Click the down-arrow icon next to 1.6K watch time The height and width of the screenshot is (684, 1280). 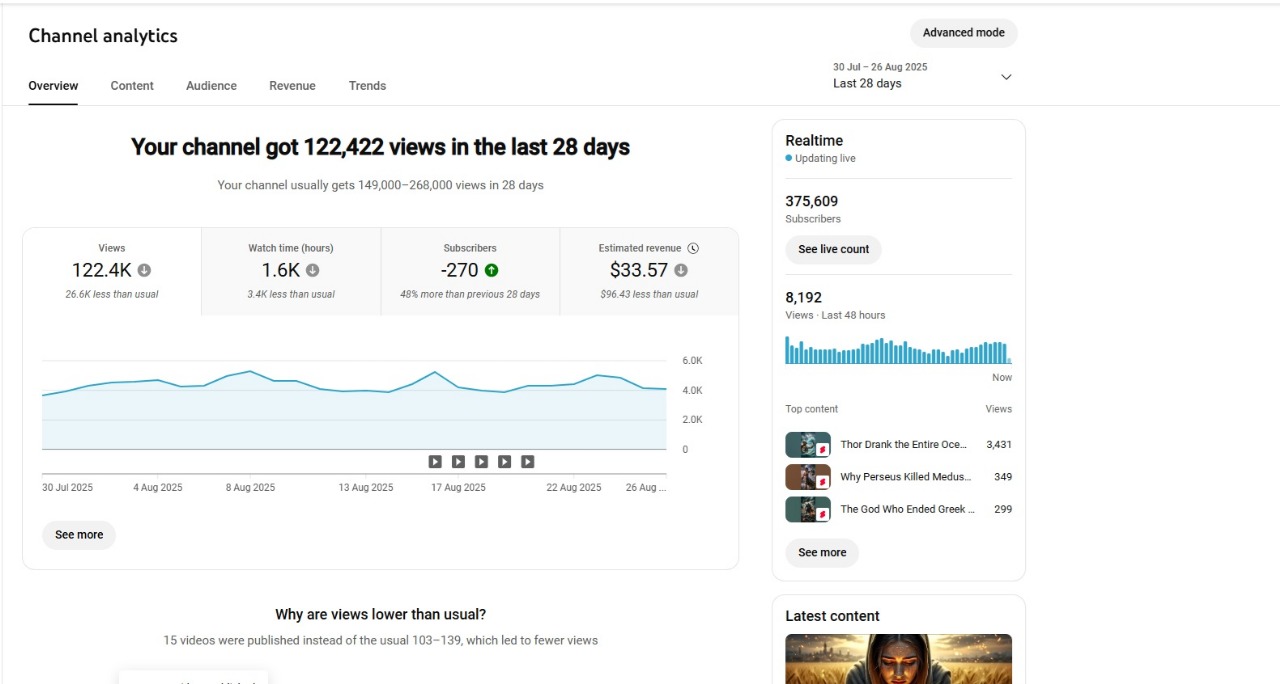[312, 270]
